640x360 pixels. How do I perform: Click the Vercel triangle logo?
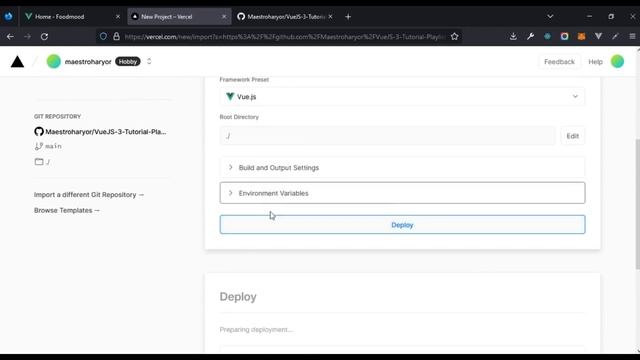[17, 62]
